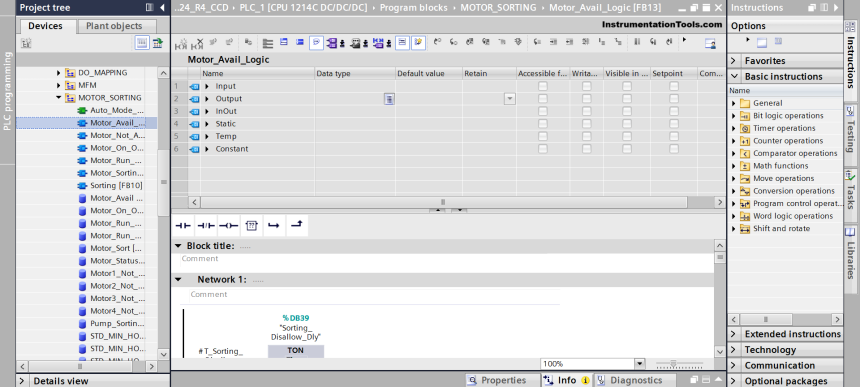Open the Testing side tab
The image size is (860, 387).
pos(851,135)
